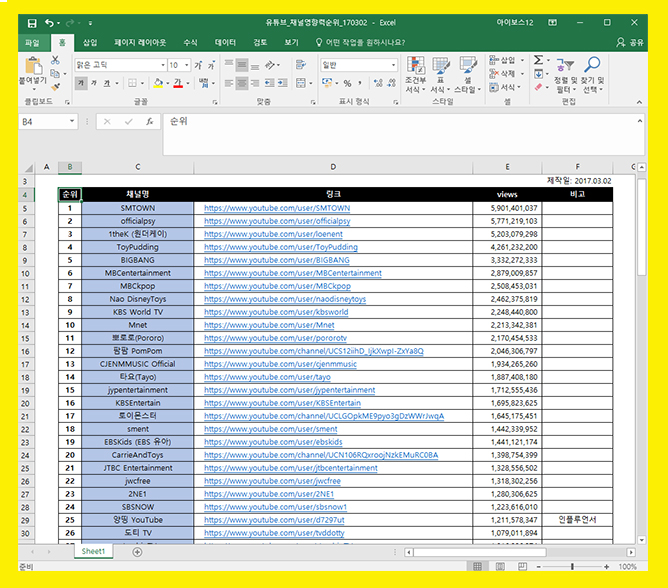This screenshot has width=668, height=588.
Task: Click the Borders grid icon
Action: [132, 83]
